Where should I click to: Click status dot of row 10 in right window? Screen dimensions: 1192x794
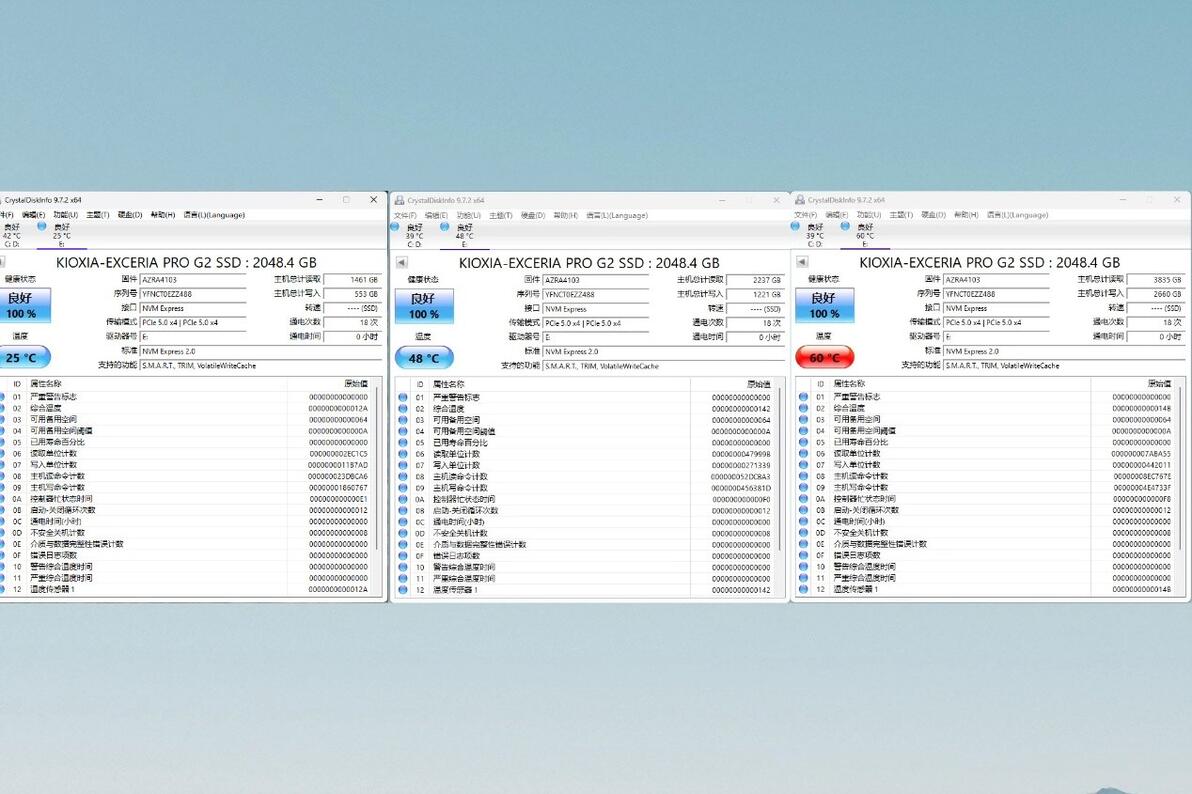tap(804, 567)
